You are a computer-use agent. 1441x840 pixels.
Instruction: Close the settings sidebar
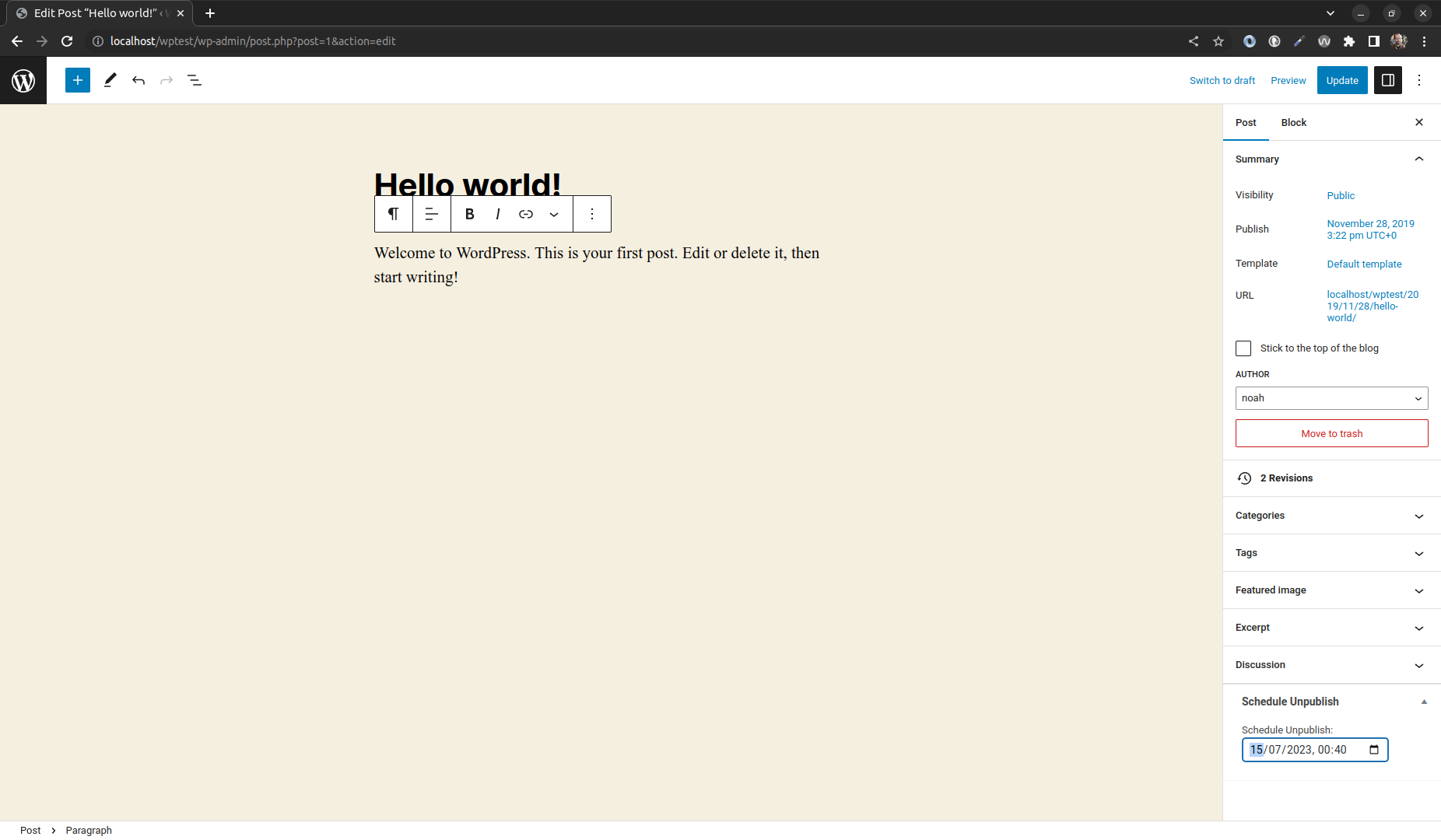tap(1419, 122)
